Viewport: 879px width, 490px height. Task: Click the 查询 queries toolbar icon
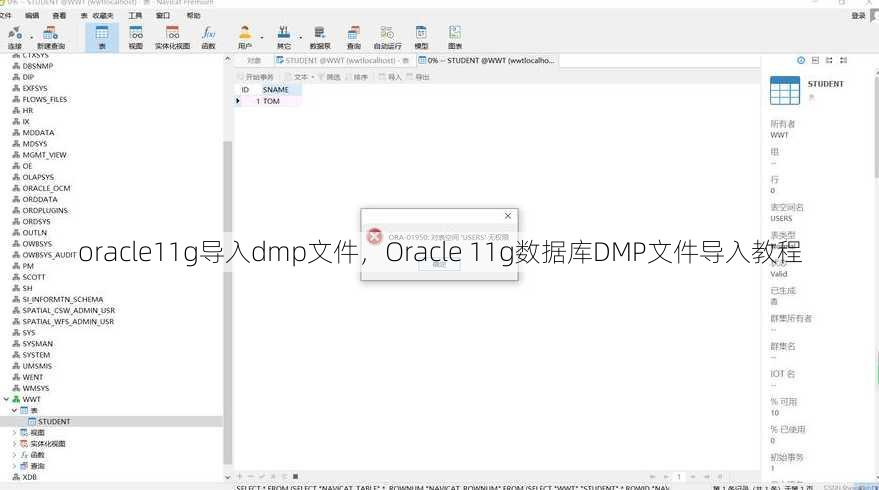[x=353, y=38]
